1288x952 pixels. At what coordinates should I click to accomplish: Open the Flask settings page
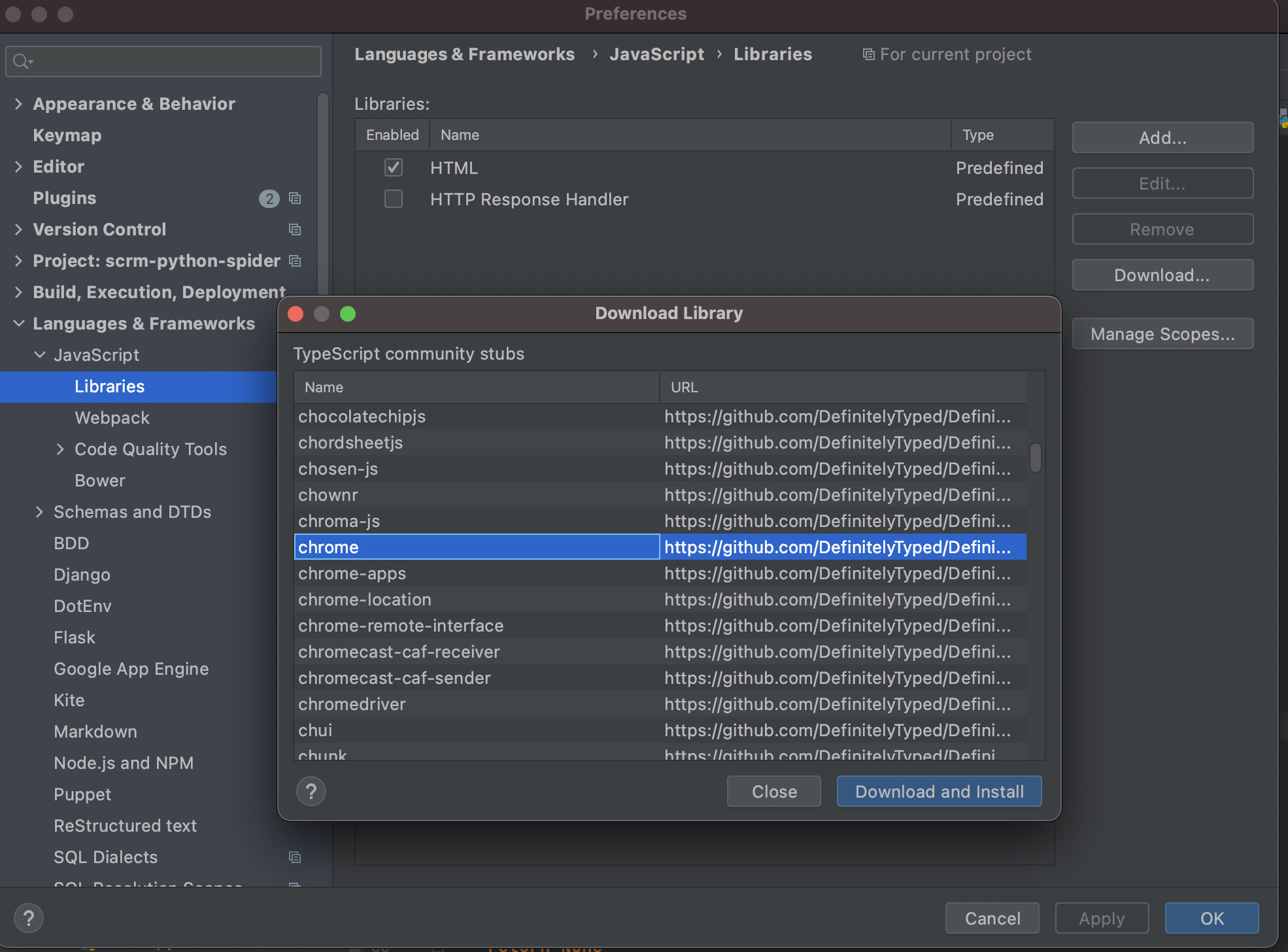pyautogui.click(x=75, y=637)
